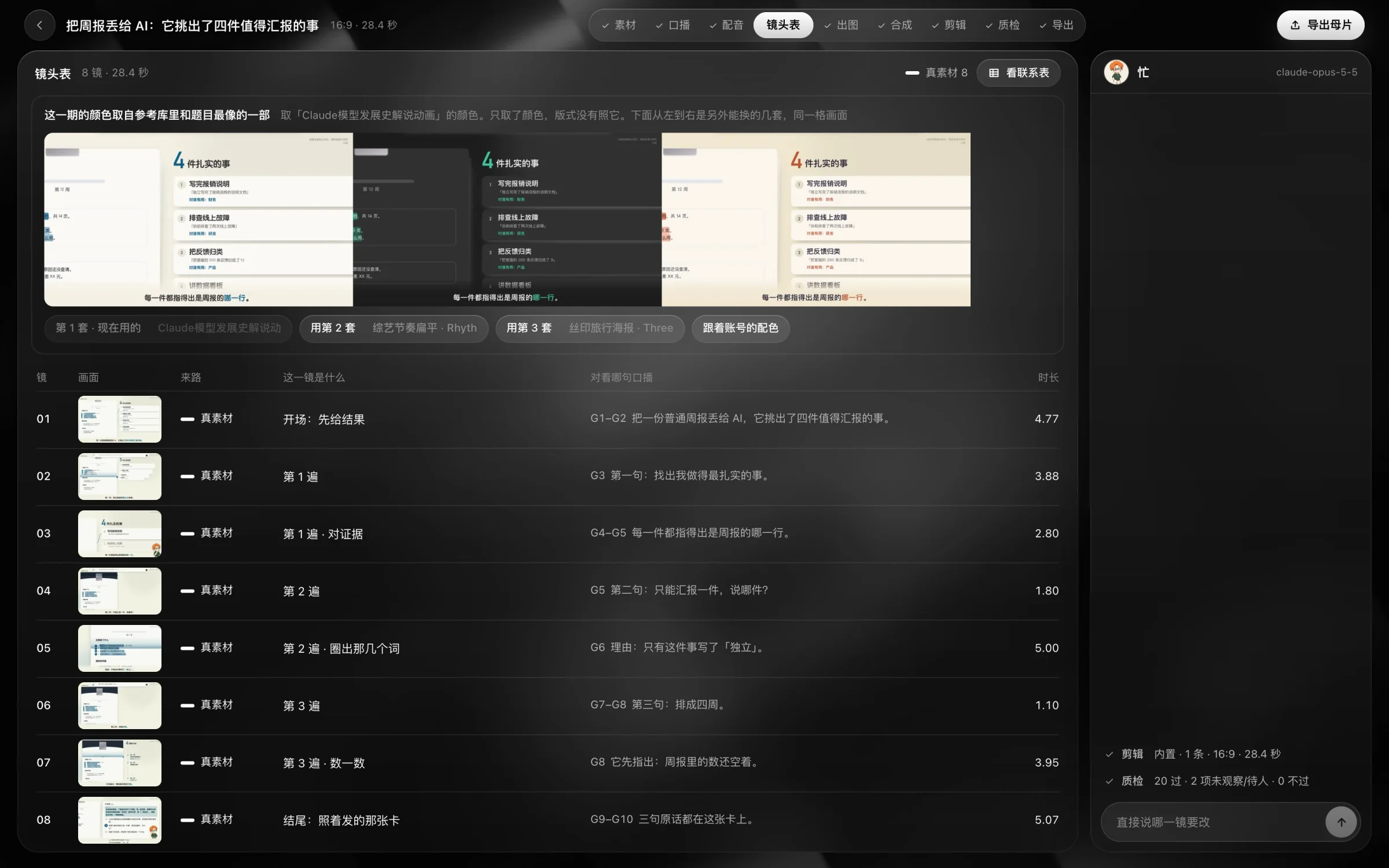Select the 镜头表 step tab

pos(783,25)
